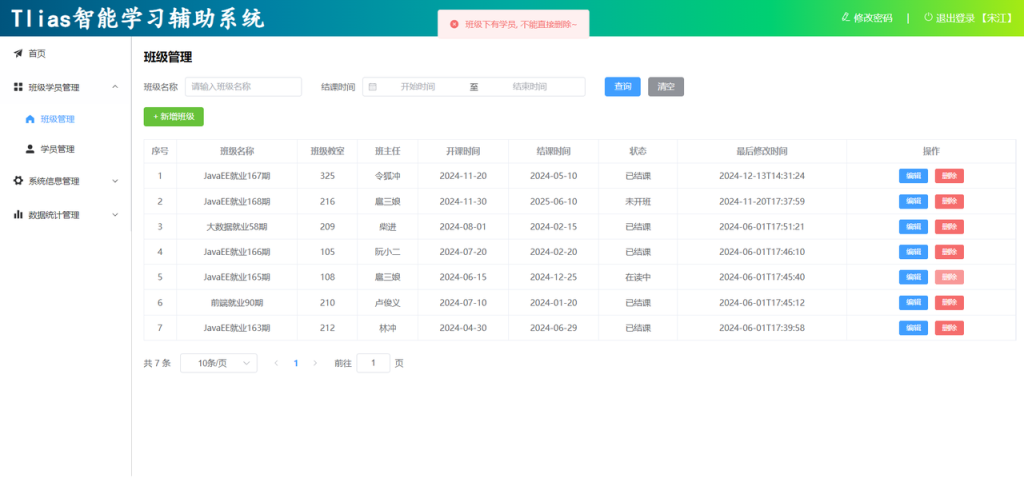
Task: Open the 10条/页 page size dropdown
Action: 218,363
